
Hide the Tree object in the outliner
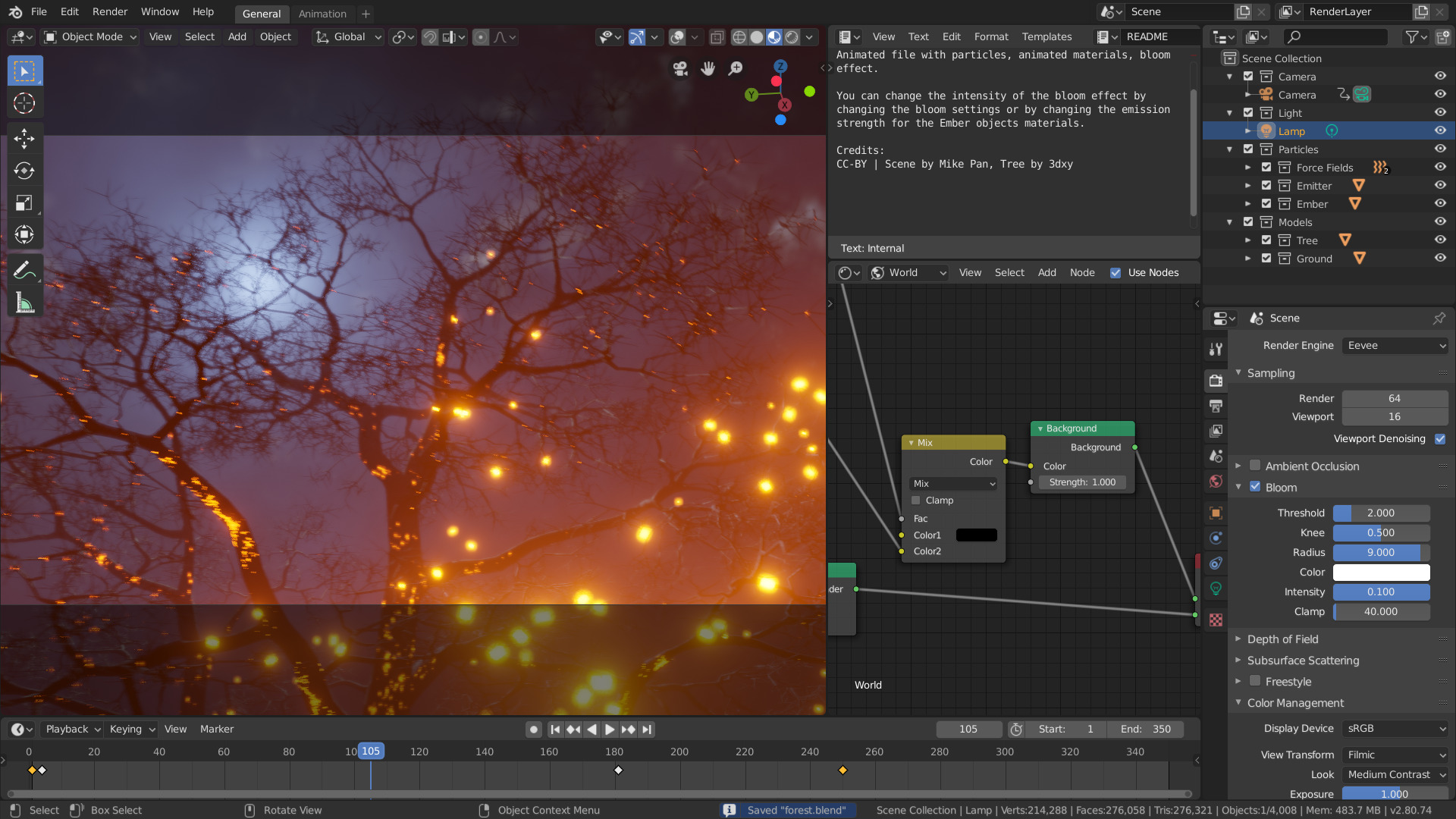click(x=1440, y=240)
